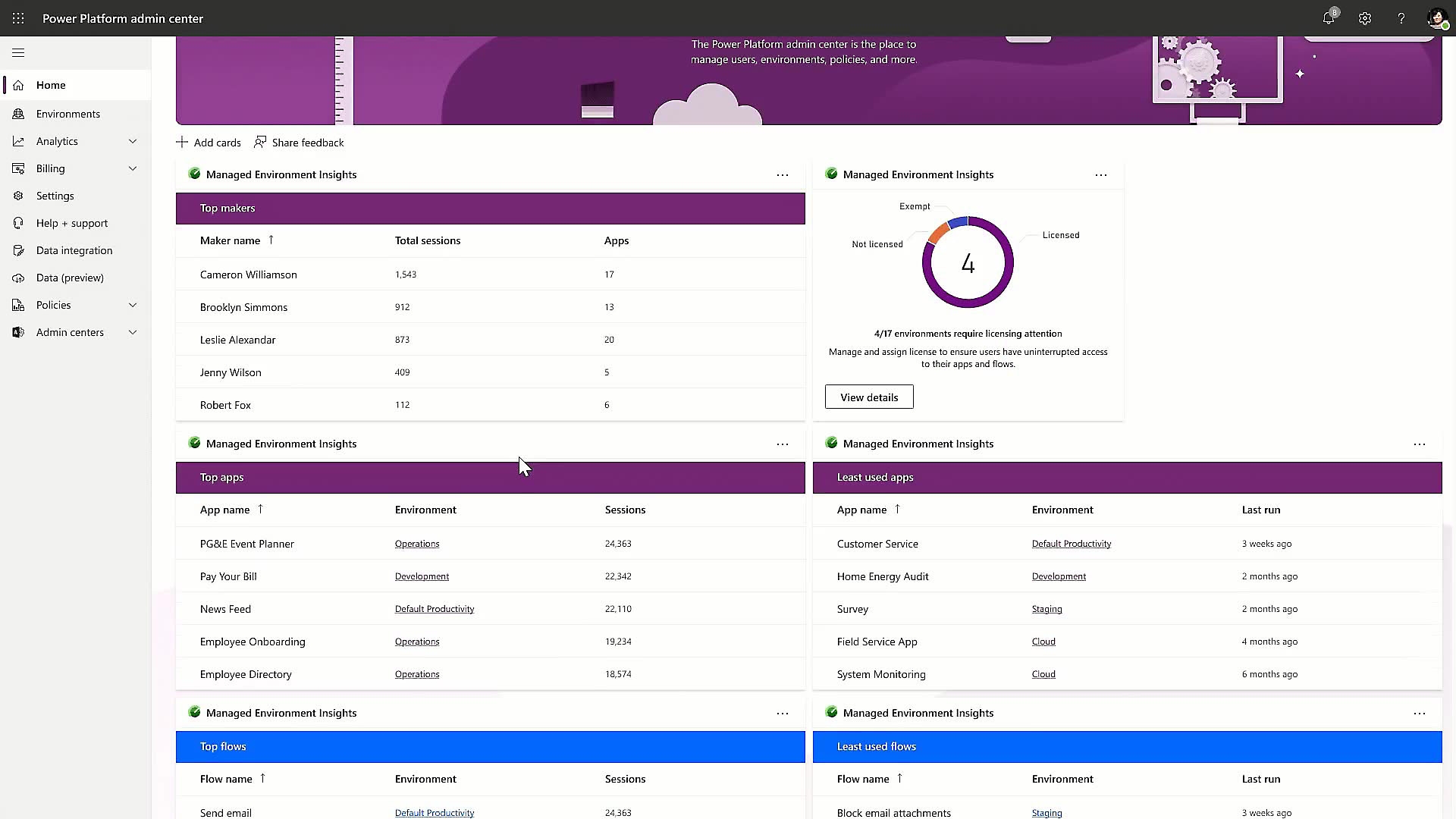Open the Development environment link

(421, 576)
